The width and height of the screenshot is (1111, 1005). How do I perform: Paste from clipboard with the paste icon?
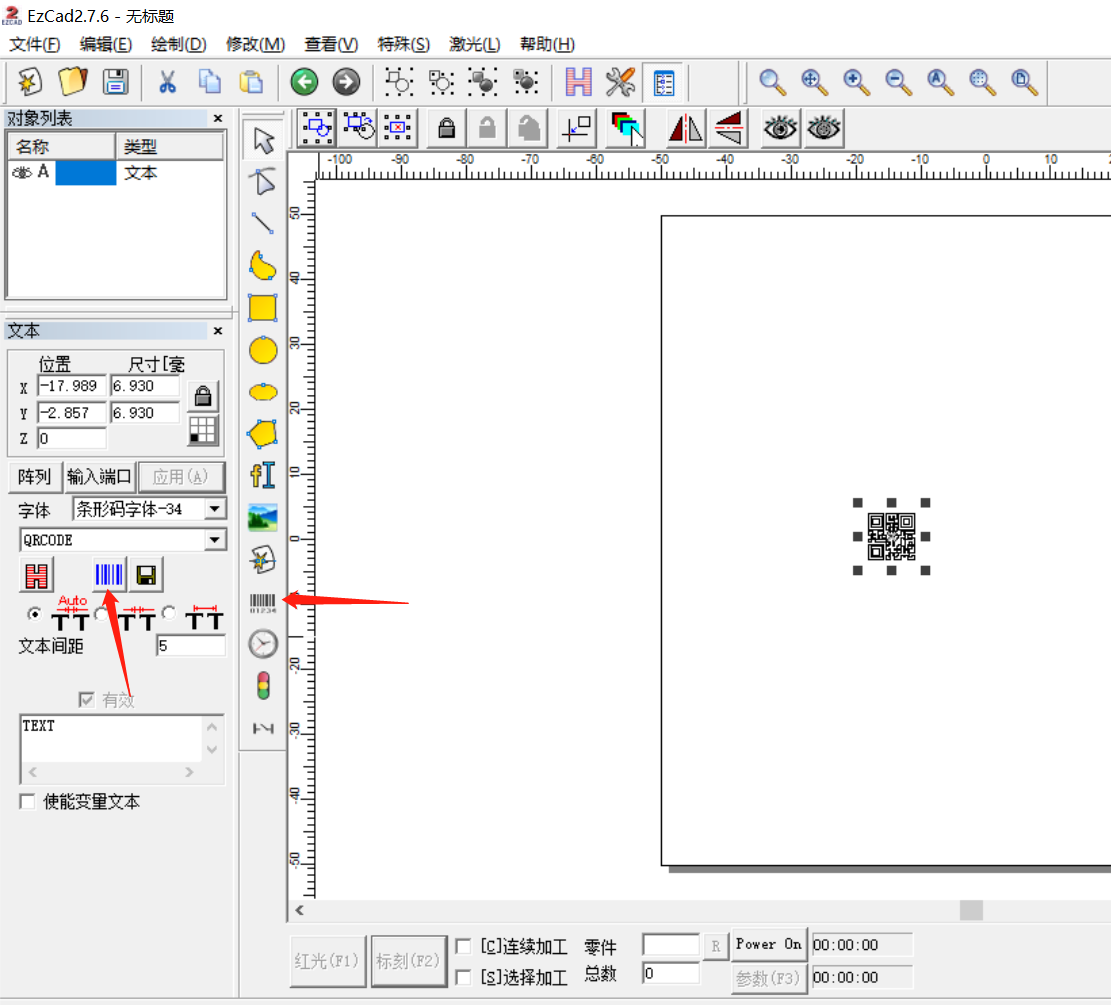251,82
